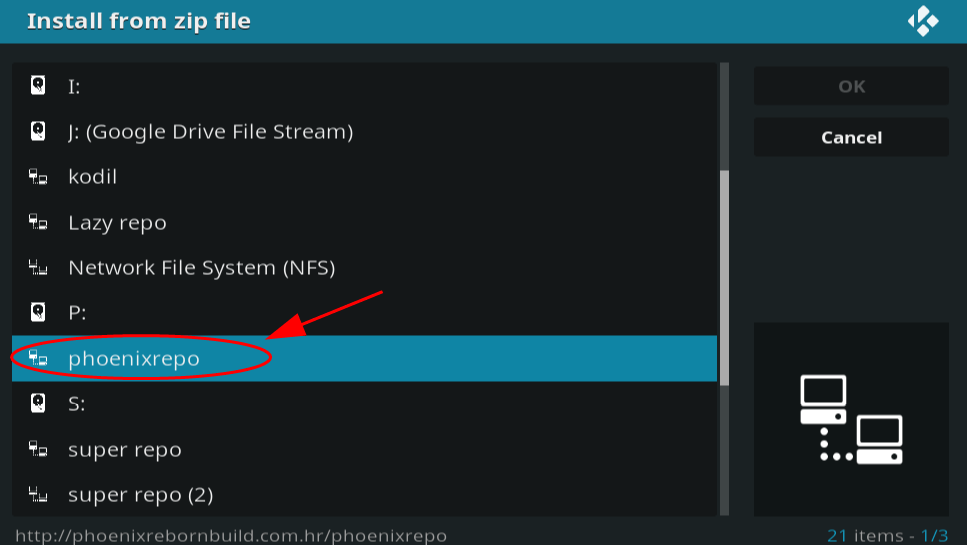The image size is (967, 545).
Task: Click the network share icon beside kodil
Action: [x=38, y=177]
